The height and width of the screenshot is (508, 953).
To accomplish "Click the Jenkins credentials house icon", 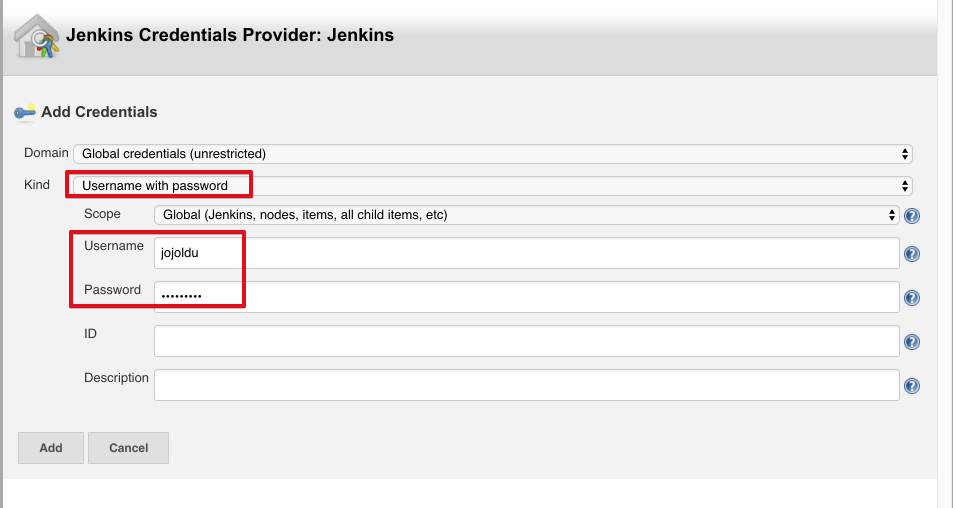I will pos(37,36).
